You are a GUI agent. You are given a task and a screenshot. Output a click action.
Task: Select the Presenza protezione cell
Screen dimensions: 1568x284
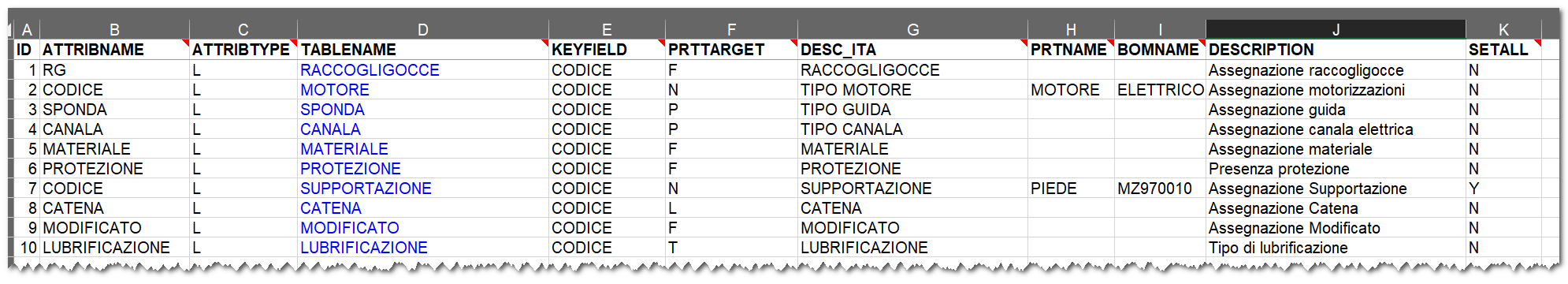[1336, 169]
